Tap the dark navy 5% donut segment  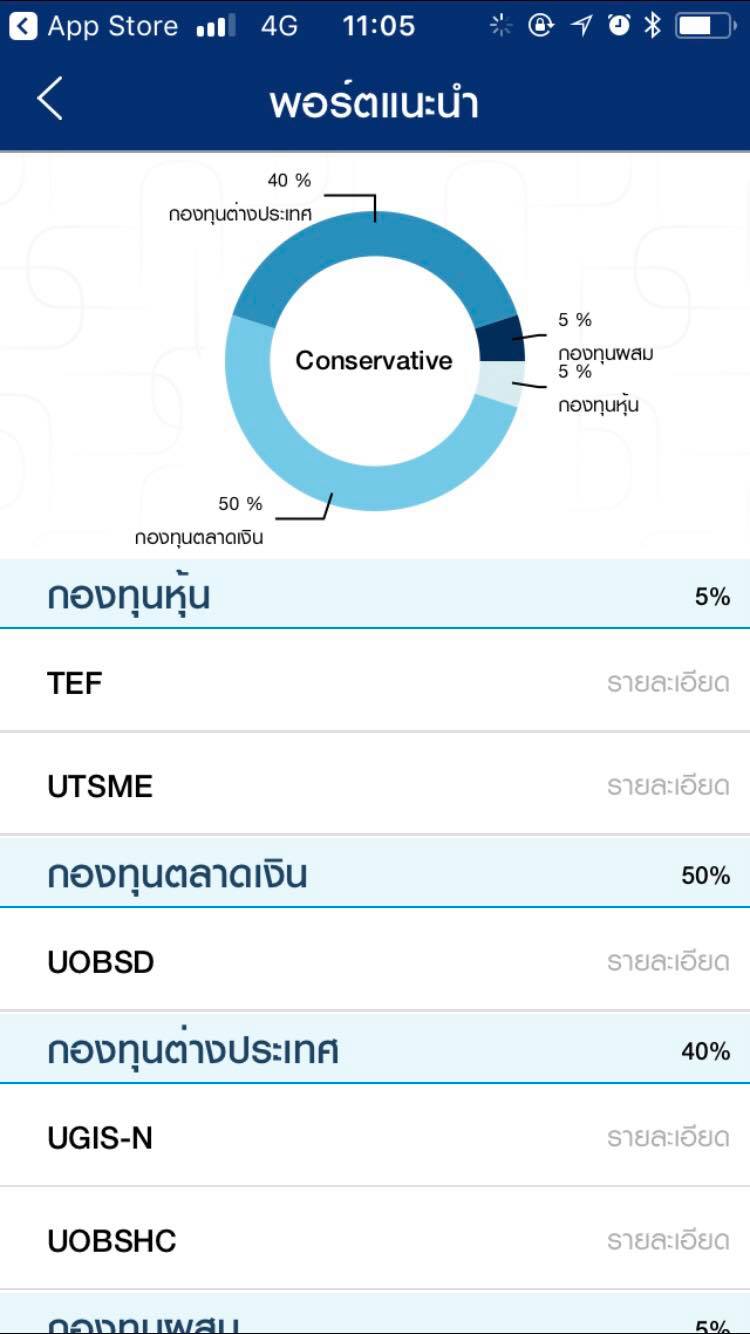tap(500, 340)
